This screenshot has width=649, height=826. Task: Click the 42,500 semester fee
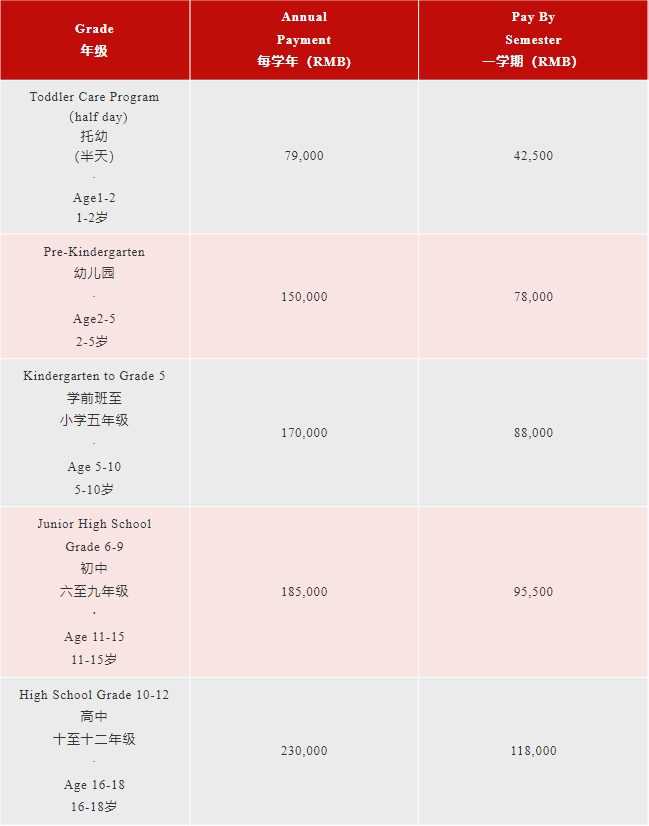[x=533, y=156]
